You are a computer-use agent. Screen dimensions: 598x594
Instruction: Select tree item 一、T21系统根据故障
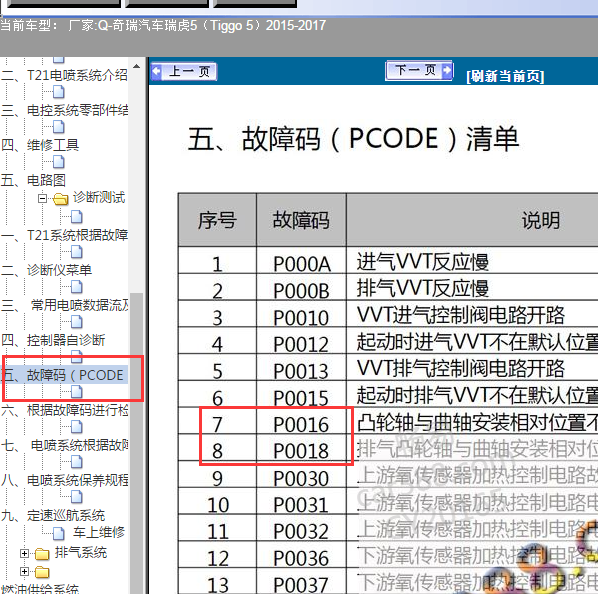(64, 235)
